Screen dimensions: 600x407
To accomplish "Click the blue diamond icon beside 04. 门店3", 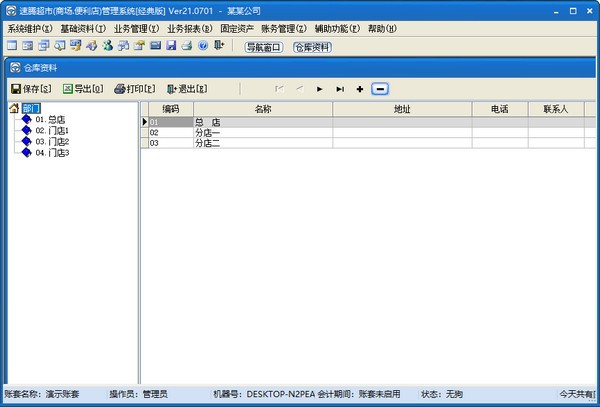I will (x=26, y=153).
